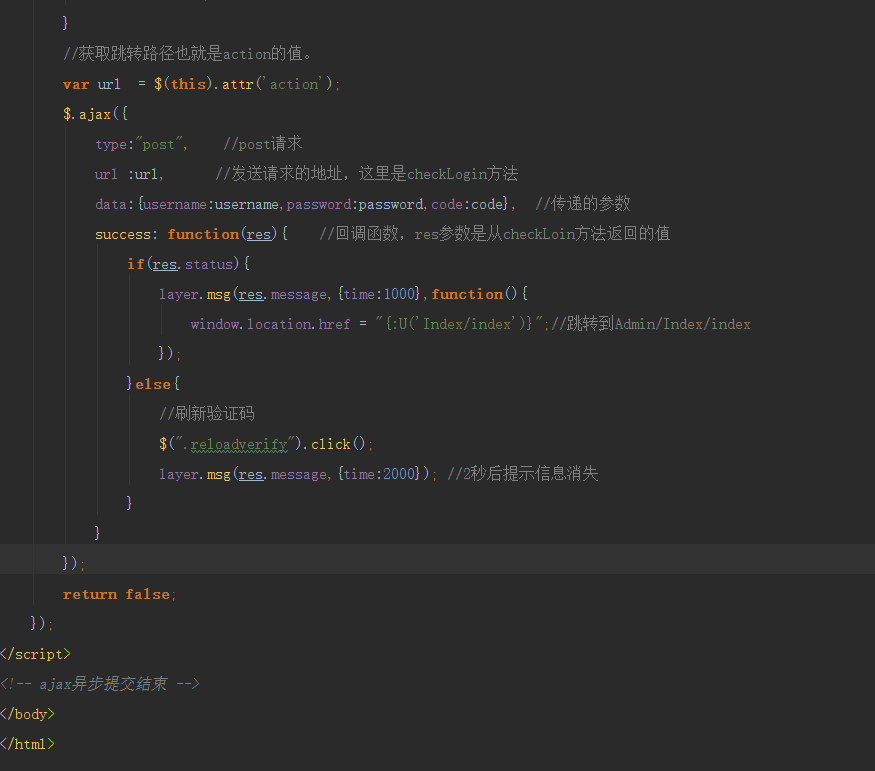This screenshot has width=875, height=771.
Task: Click the comment '//获取跳转路径也就是action的值。'
Action: tap(188, 54)
